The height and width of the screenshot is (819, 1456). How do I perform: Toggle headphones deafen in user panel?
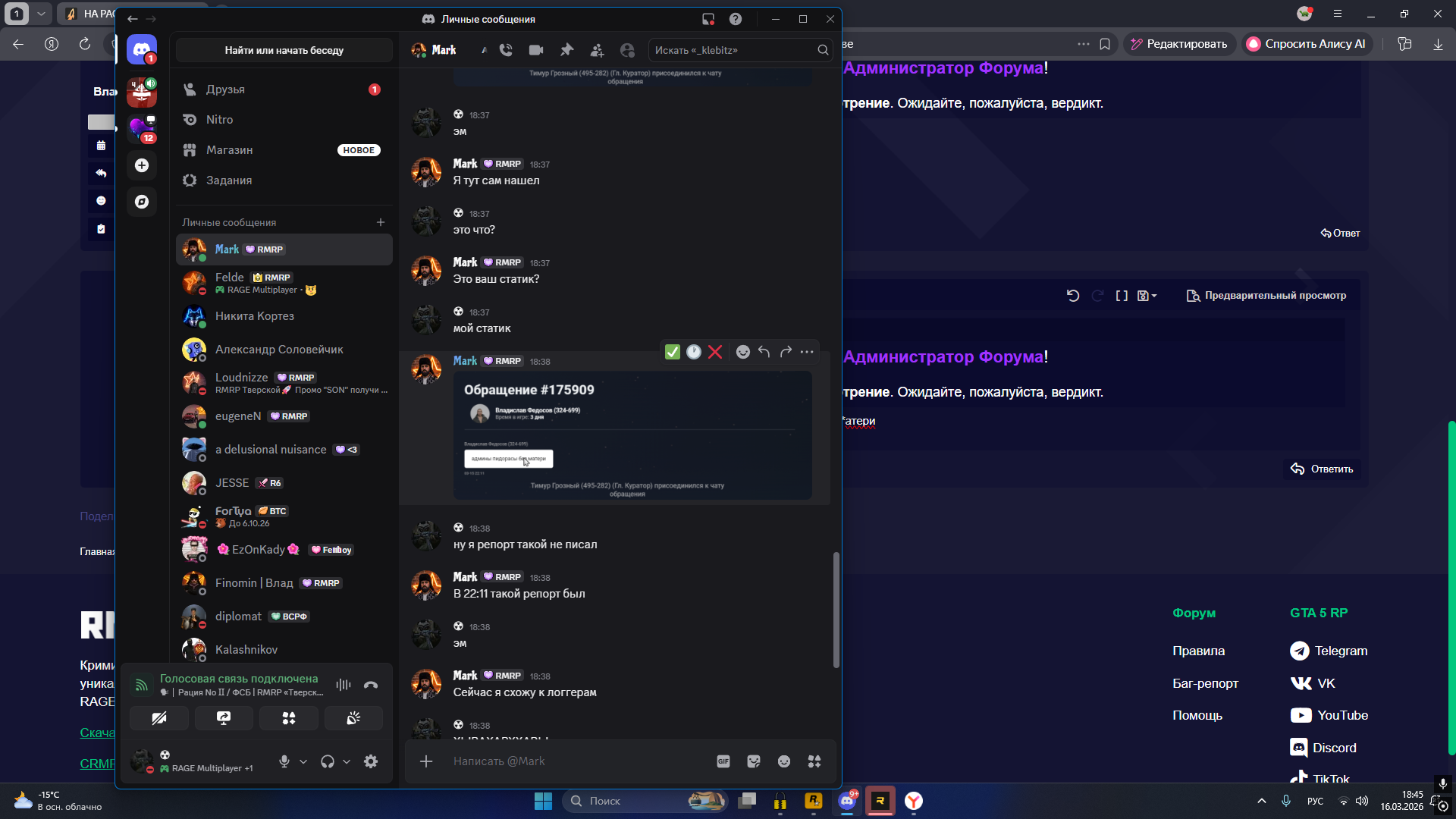[328, 761]
